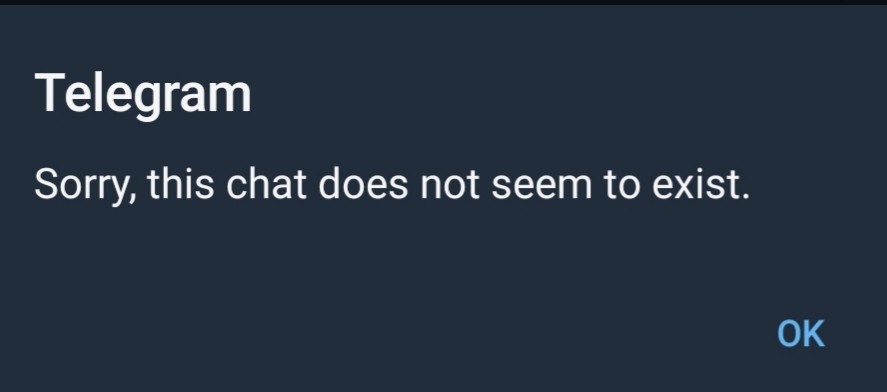Tap the word 'exist.' ending the message
Screen dimensions: 887x392
click(701, 184)
